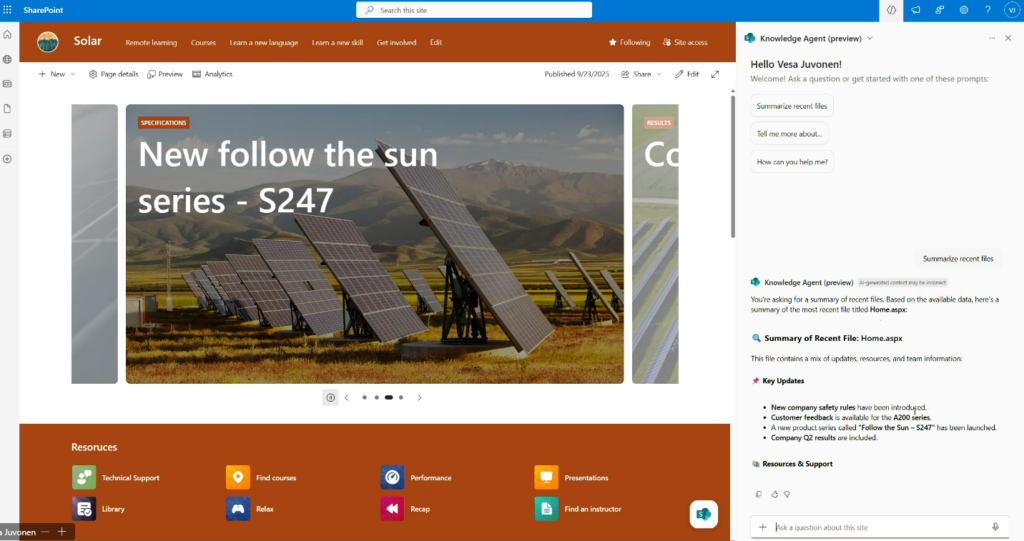This screenshot has height=541, width=1024.
Task: Copy the agent response
Action: (758, 495)
